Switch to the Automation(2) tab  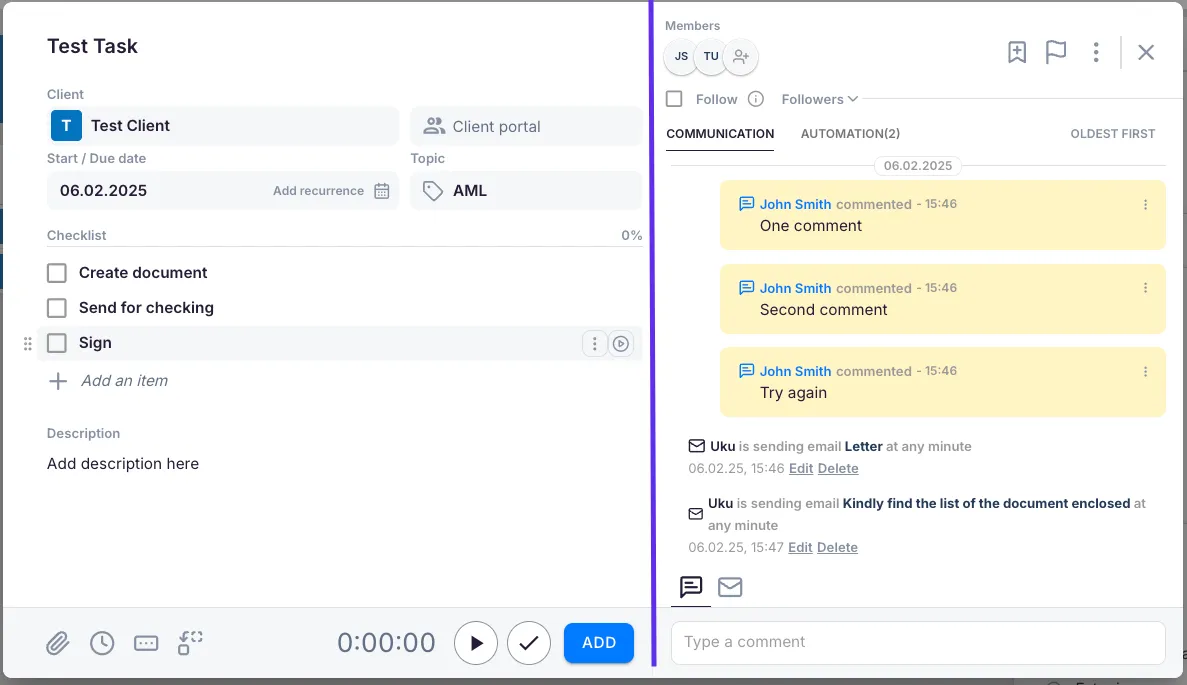[850, 133]
